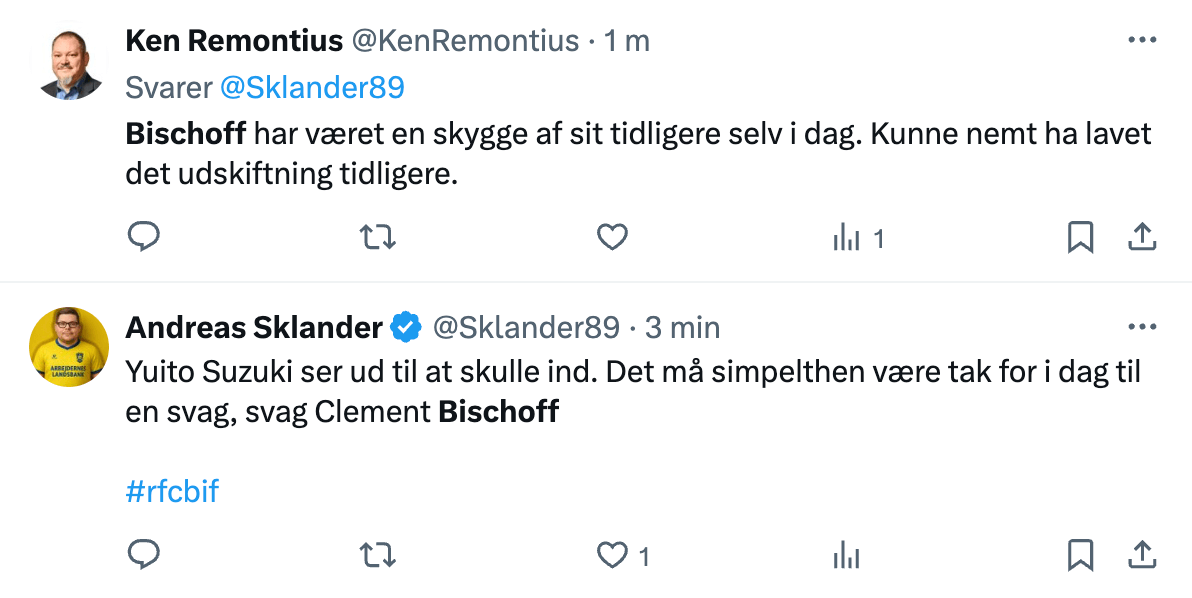Open more options for Ken Remontius's tweet
The image size is (1192, 598).
pos(1142,40)
